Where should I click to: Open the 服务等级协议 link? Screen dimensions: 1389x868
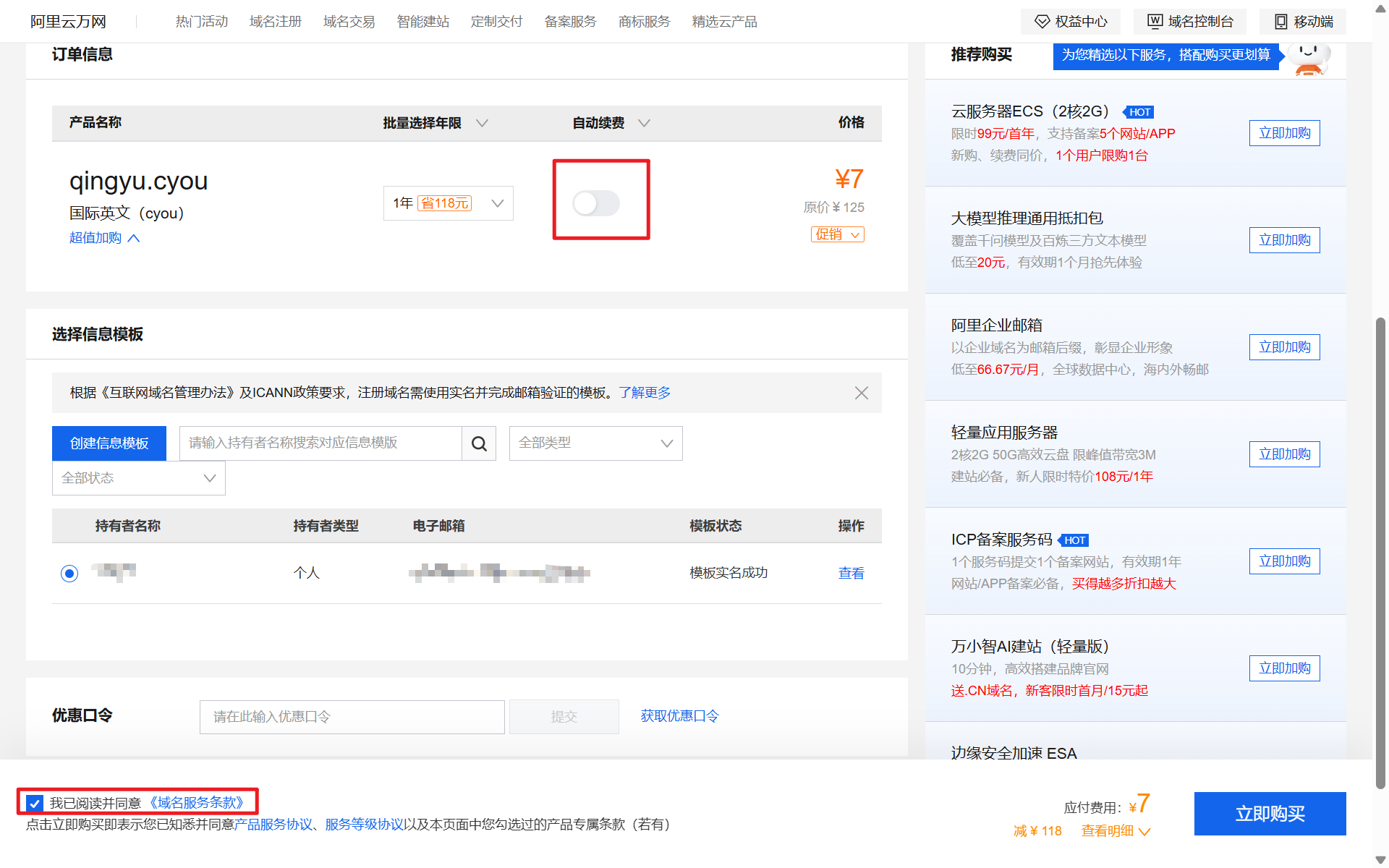click(x=365, y=825)
